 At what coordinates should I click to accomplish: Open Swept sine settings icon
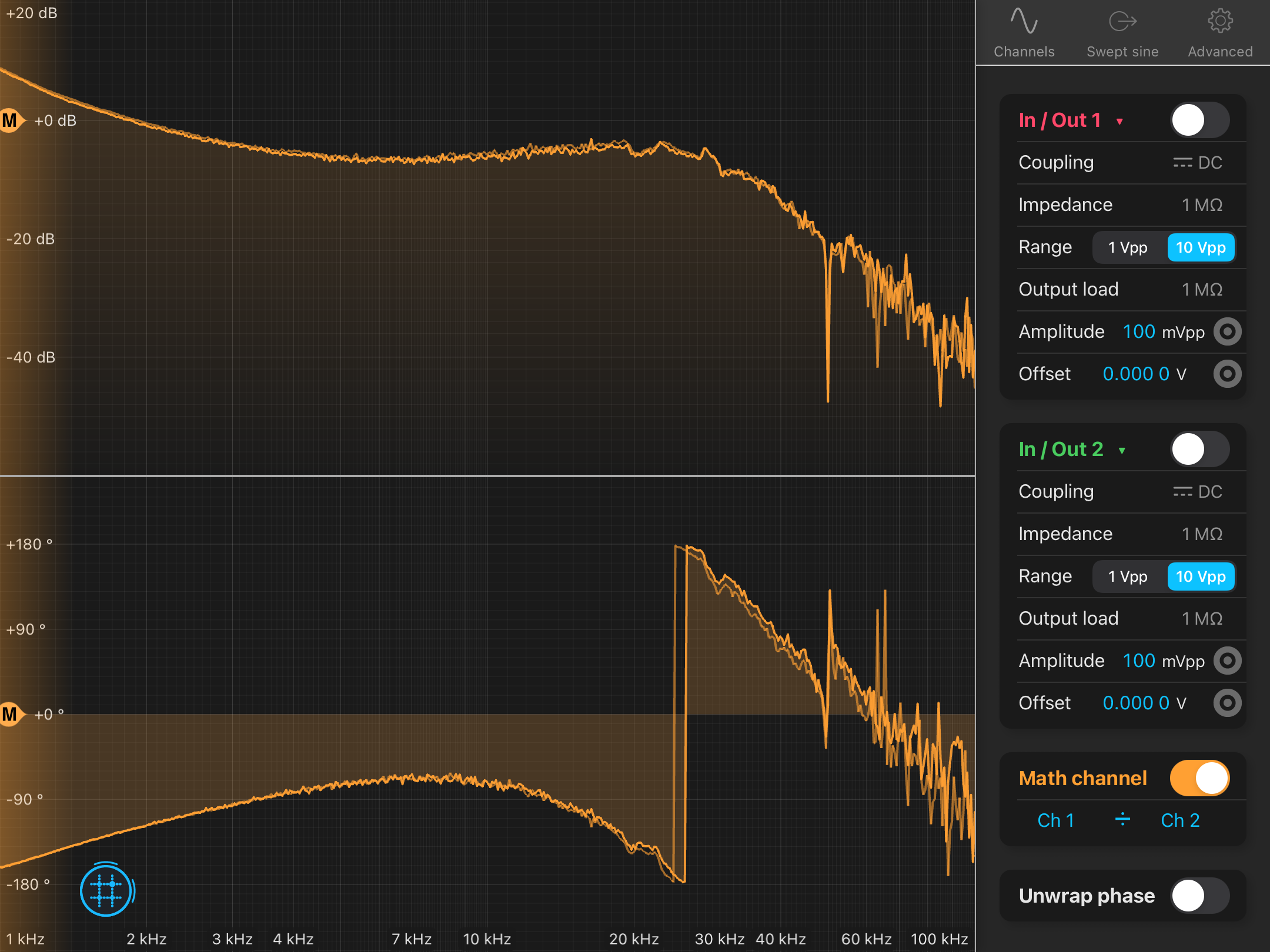click(1122, 22)
